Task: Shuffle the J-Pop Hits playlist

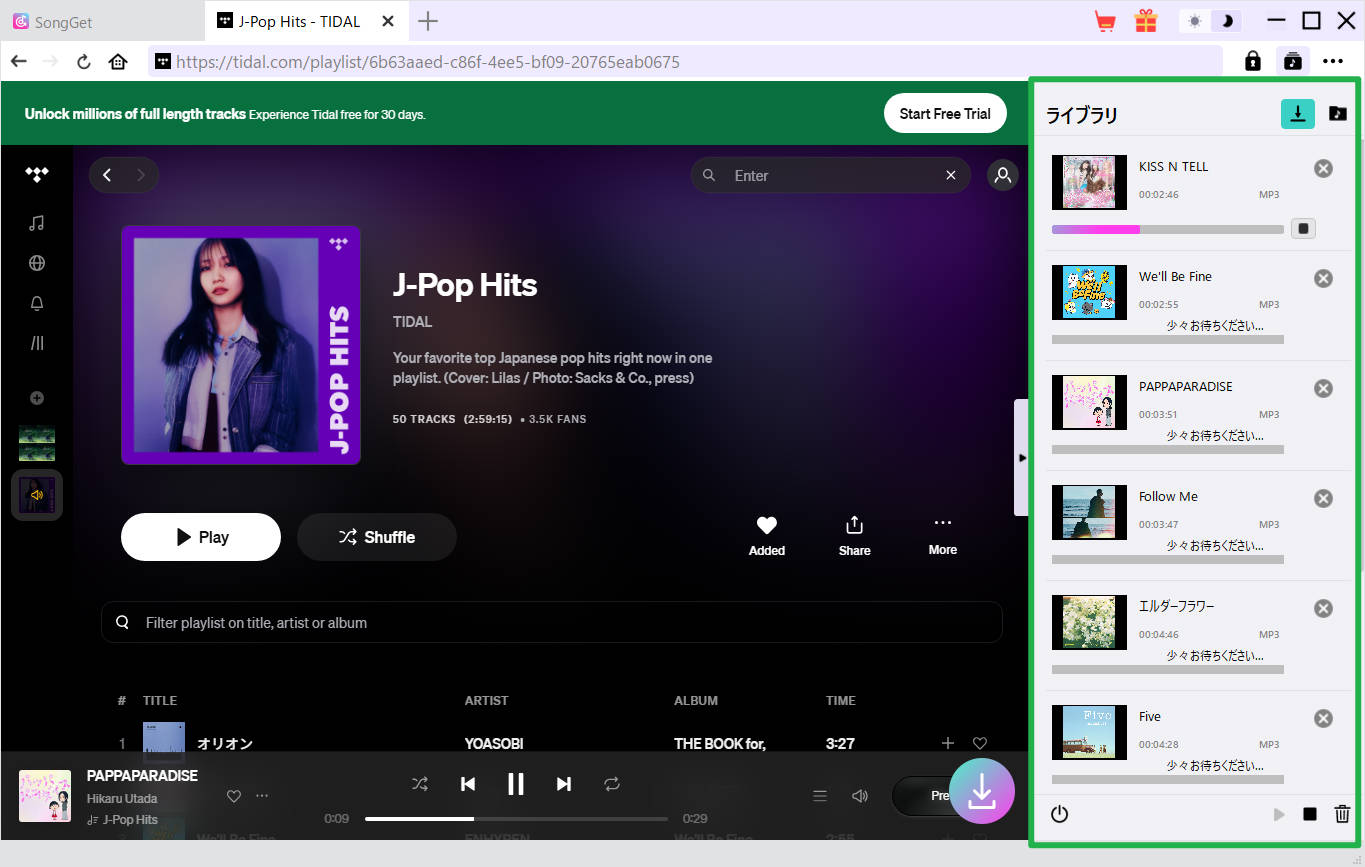Action: [377, 537]
